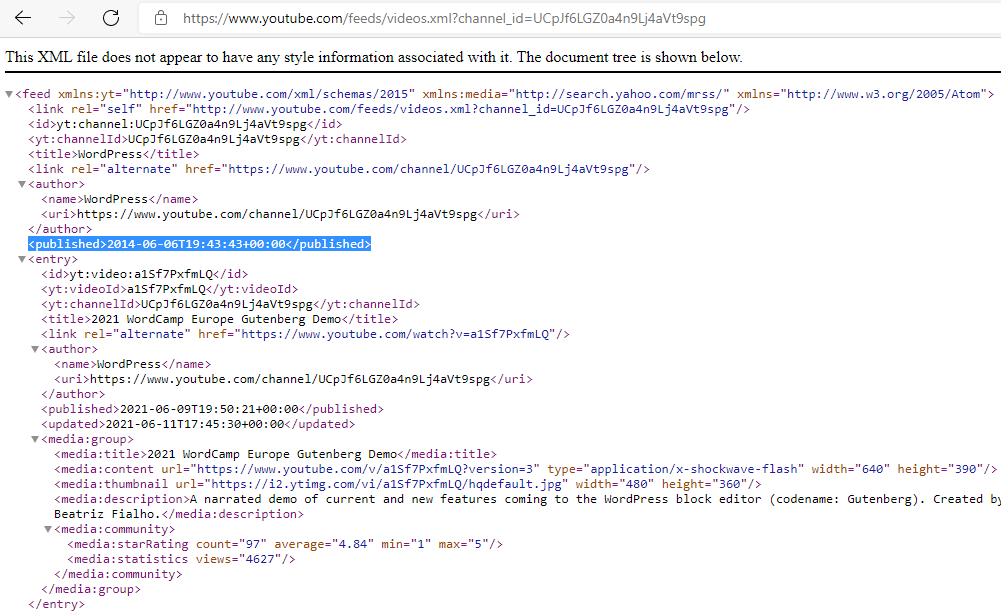Collapse the root feed element

coord(9,95)
